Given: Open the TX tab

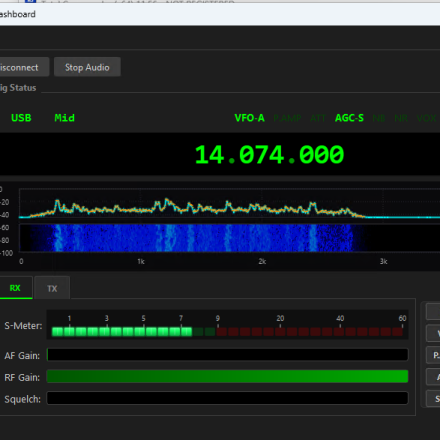Looking at the screenshot, I should (52, 288).
